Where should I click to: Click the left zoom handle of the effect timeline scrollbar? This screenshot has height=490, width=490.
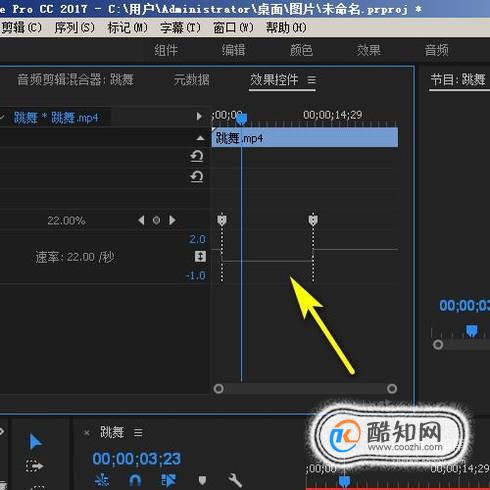(x=218, y=389)
